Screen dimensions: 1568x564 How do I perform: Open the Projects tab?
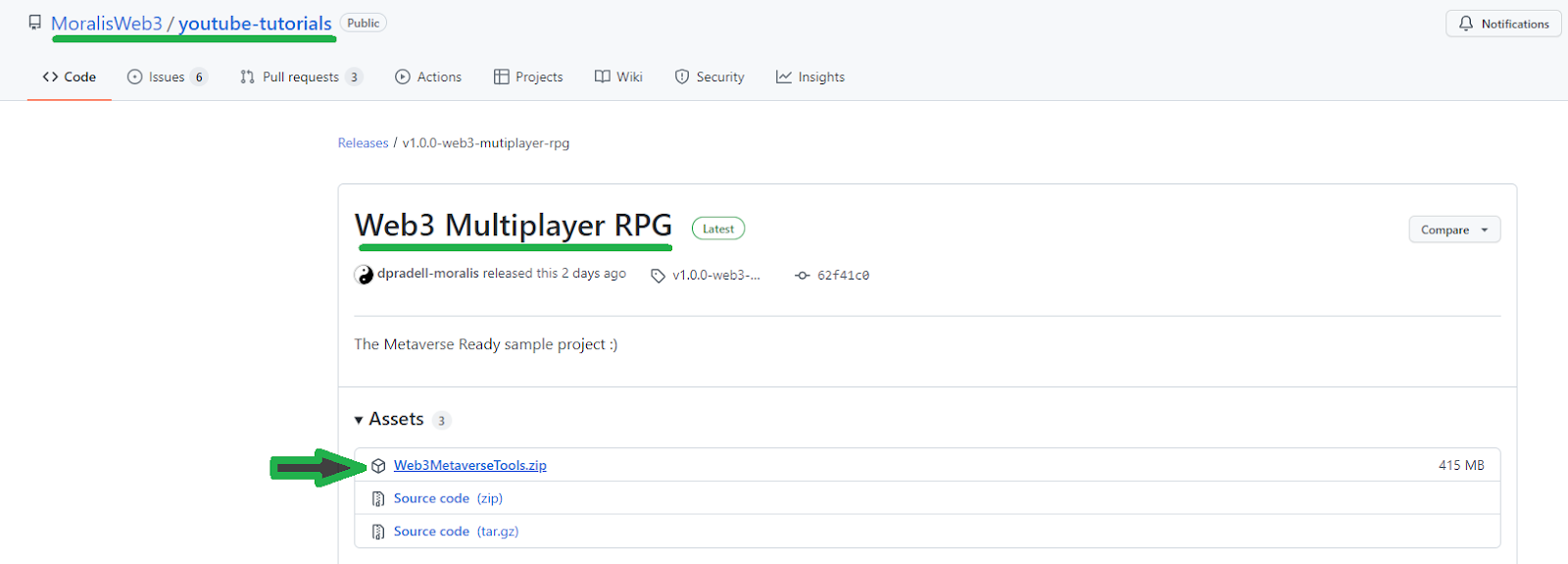click(x=528, y=77)
